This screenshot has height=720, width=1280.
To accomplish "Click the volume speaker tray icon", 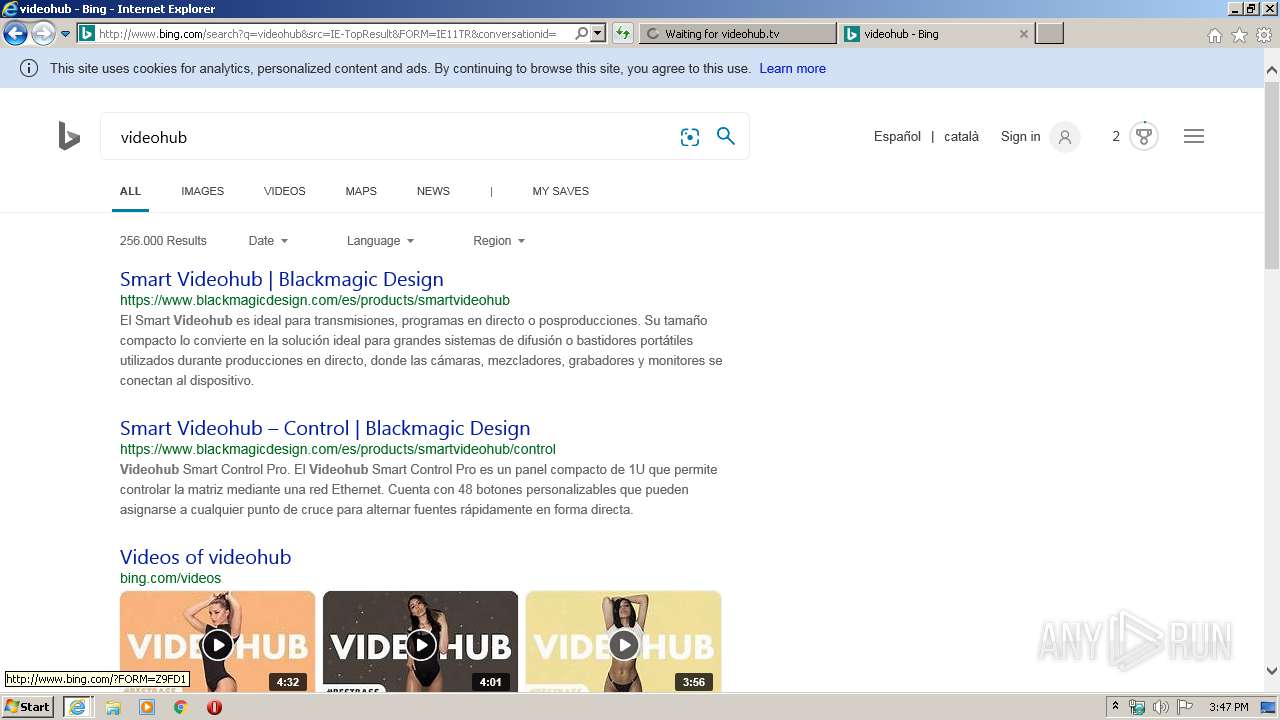I will (1160, 707).
